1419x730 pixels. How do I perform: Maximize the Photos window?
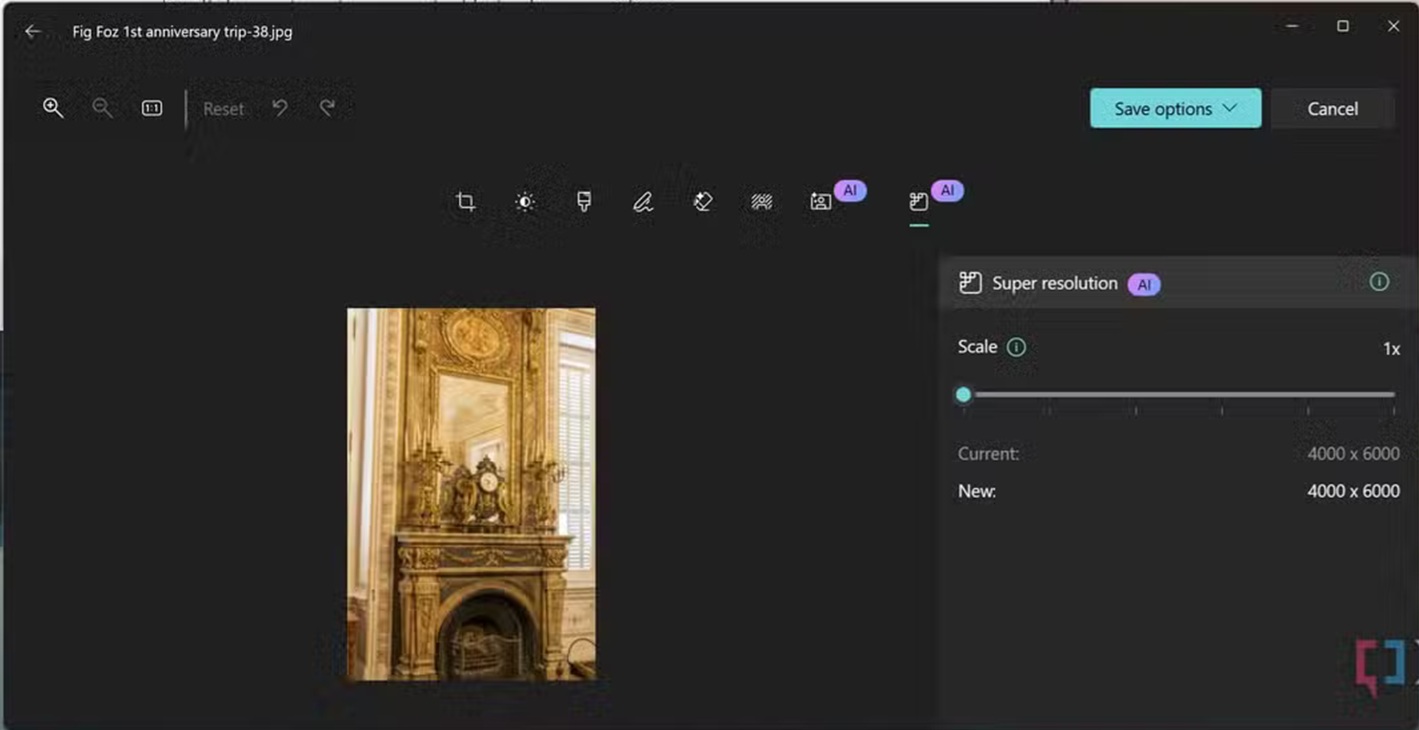tap(1342, 26)
